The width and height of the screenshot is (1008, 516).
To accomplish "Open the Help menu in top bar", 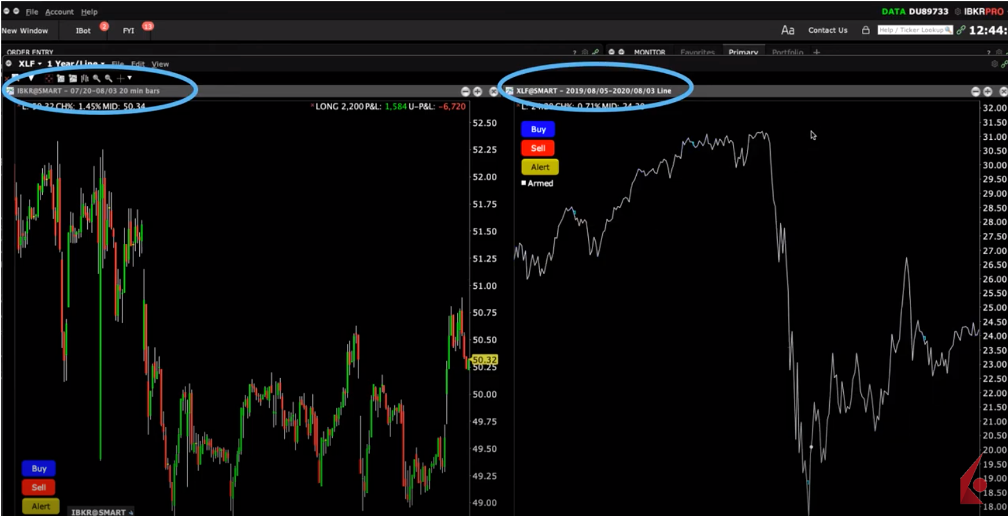I will pyautogui.click(x=89, y=12).
